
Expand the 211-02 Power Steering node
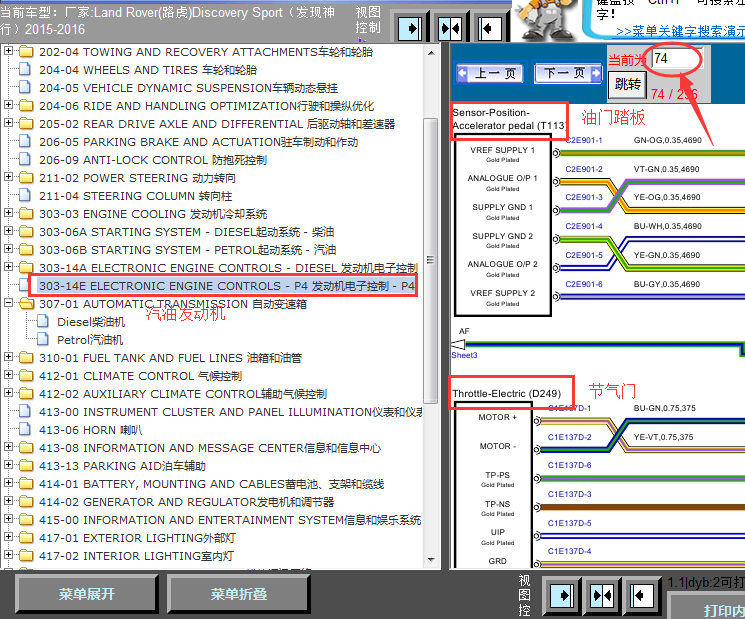click(x=8, y=176)
